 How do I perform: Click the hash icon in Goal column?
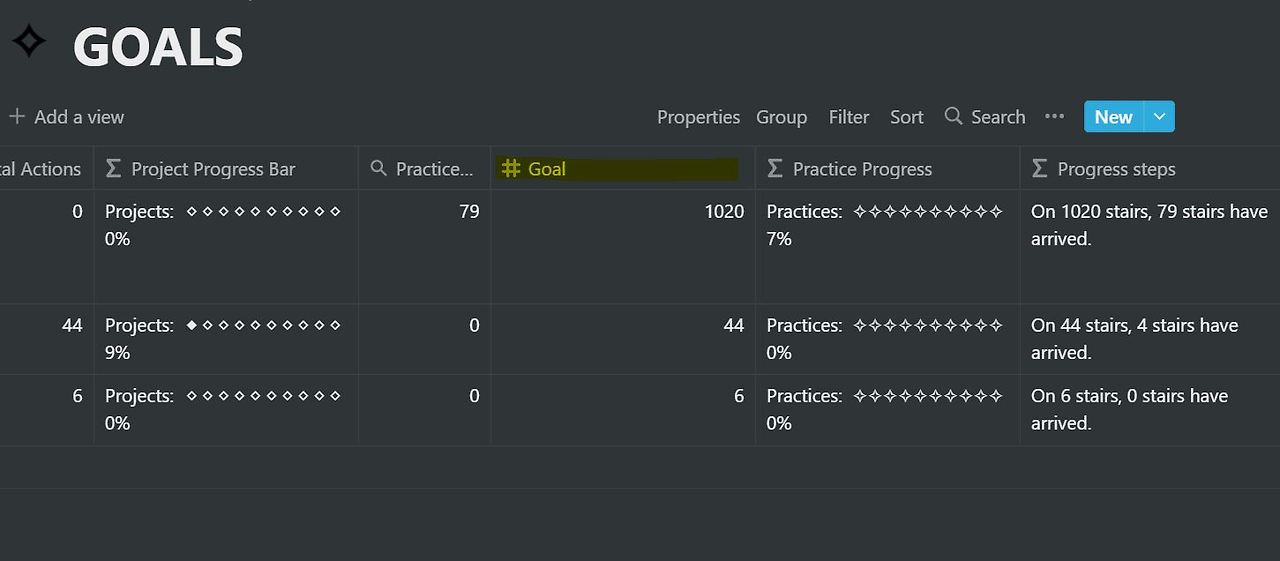click(x=511, y=168)
